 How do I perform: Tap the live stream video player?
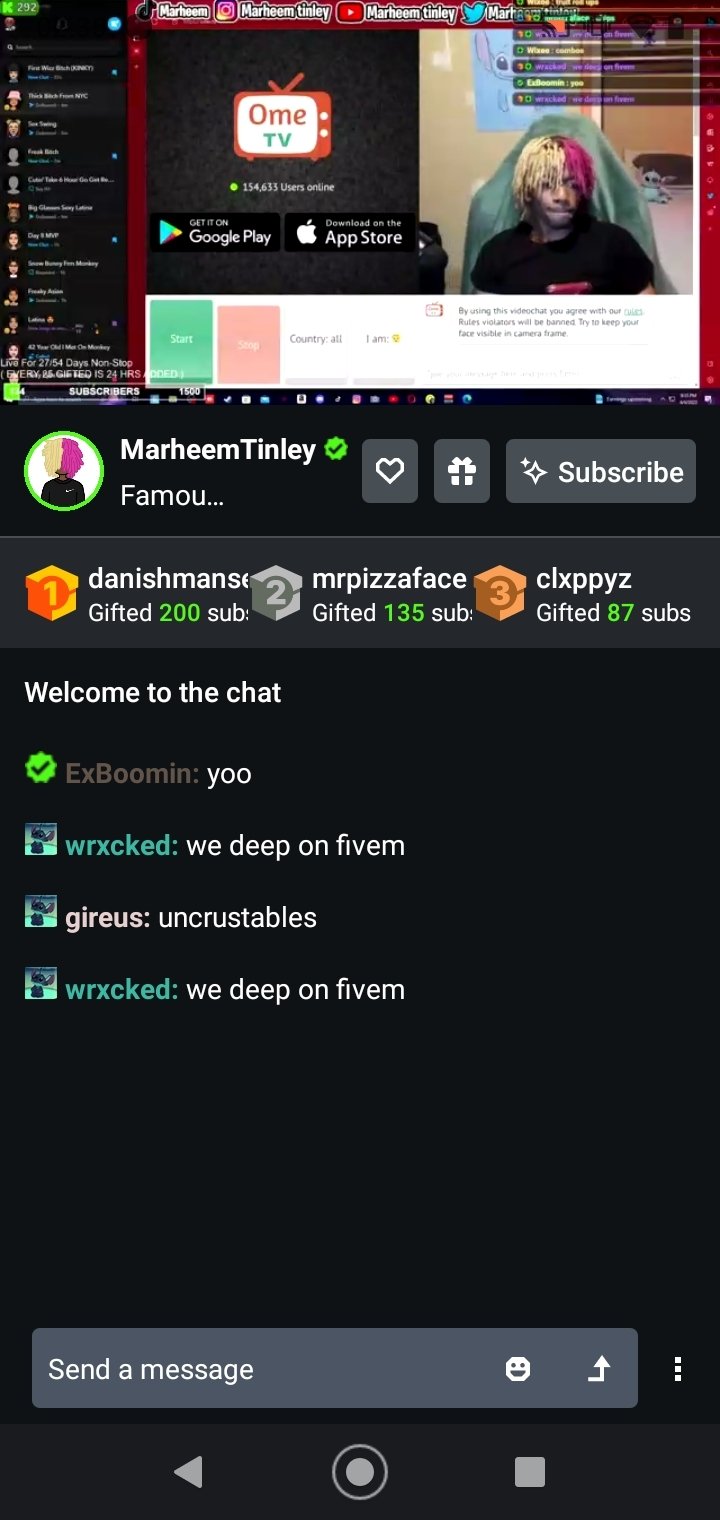pos(360,202)
